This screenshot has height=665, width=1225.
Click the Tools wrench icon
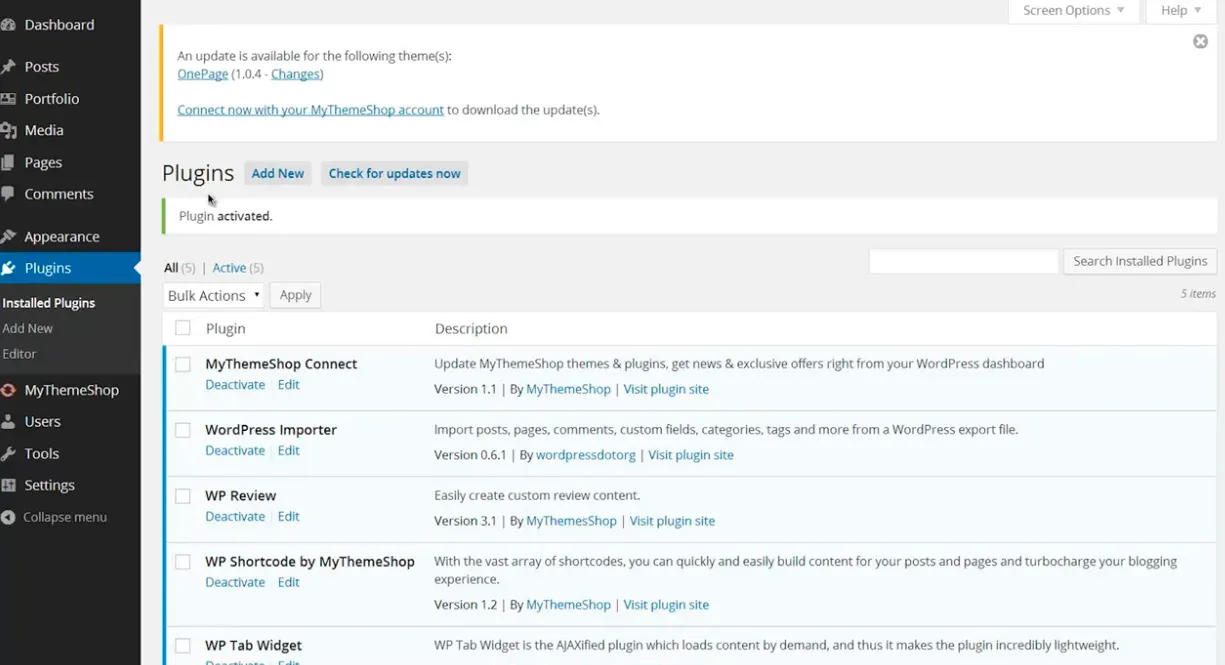tap(8, 454)
